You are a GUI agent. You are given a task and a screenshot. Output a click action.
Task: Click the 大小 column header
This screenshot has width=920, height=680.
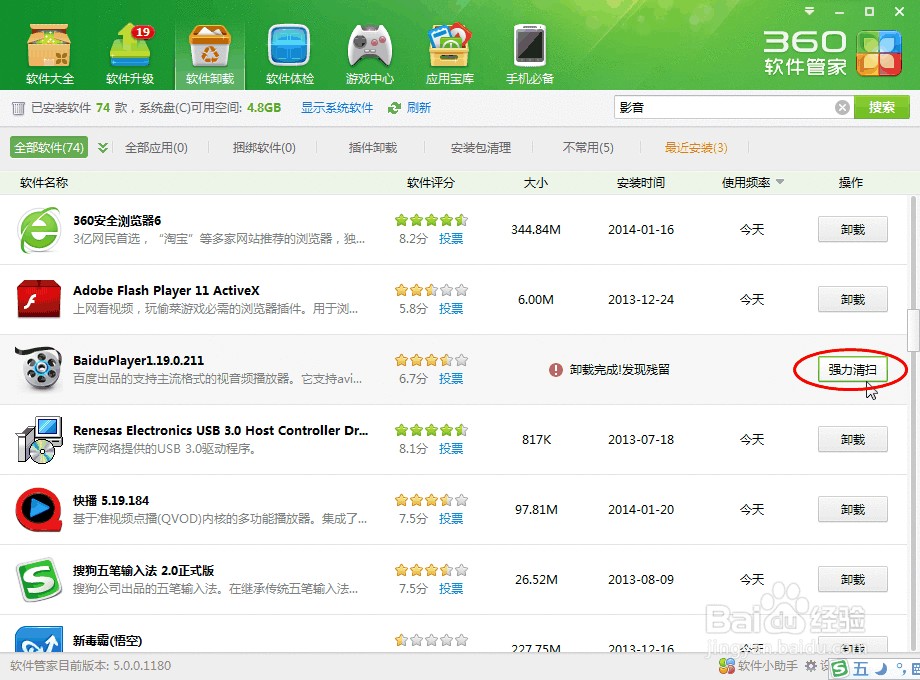click(x=535, y=182)
